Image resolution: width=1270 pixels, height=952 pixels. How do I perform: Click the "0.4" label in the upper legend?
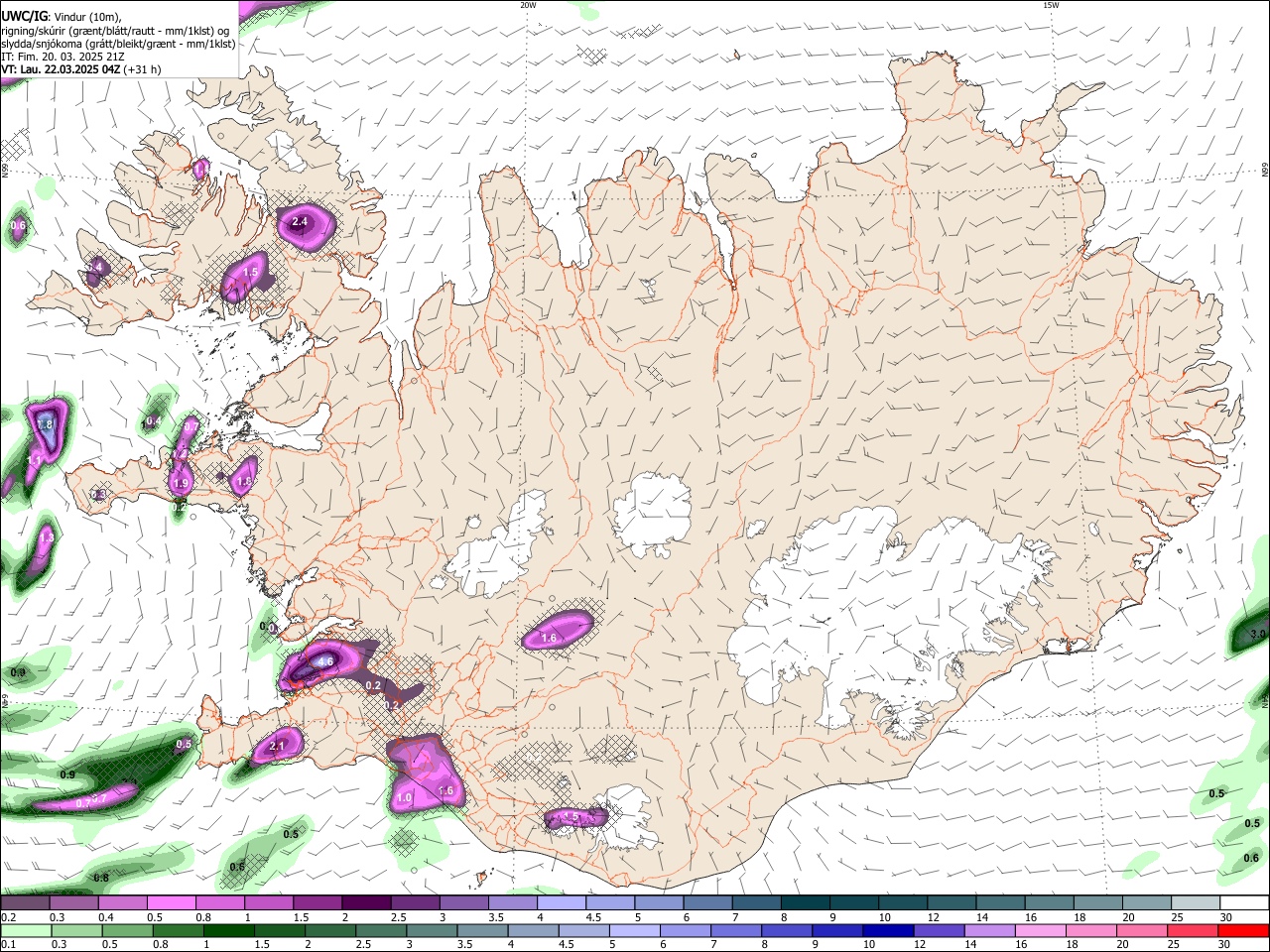pyautogui.click(x=106, y=917)
